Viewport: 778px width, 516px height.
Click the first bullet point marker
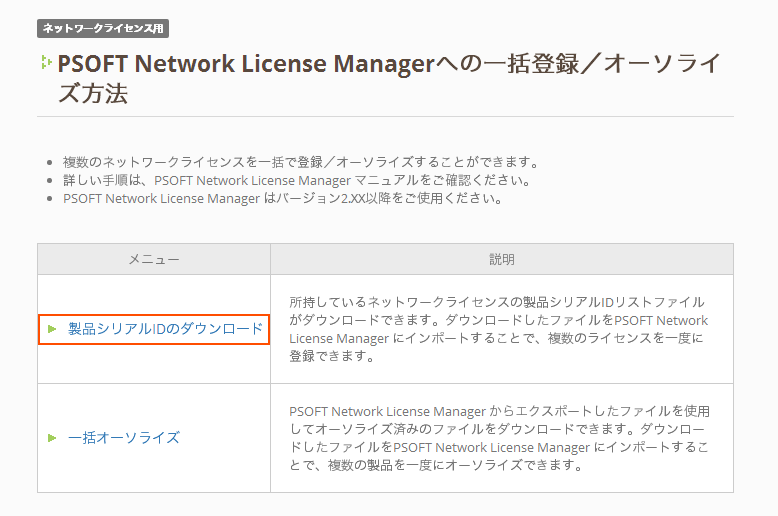pyautogui.click(x=50, y=163)
